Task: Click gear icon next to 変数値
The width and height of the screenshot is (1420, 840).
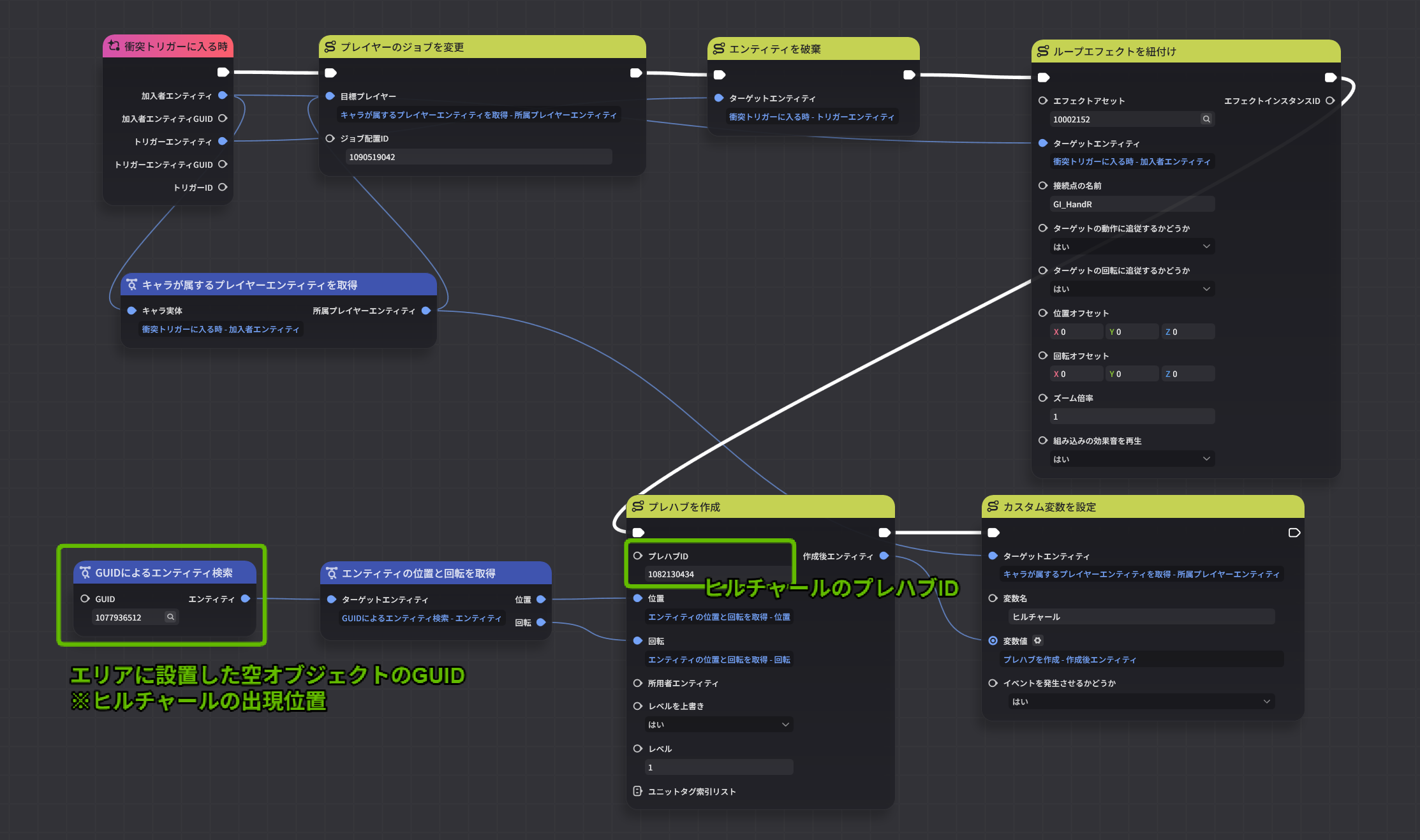Action: [1038, 640]
